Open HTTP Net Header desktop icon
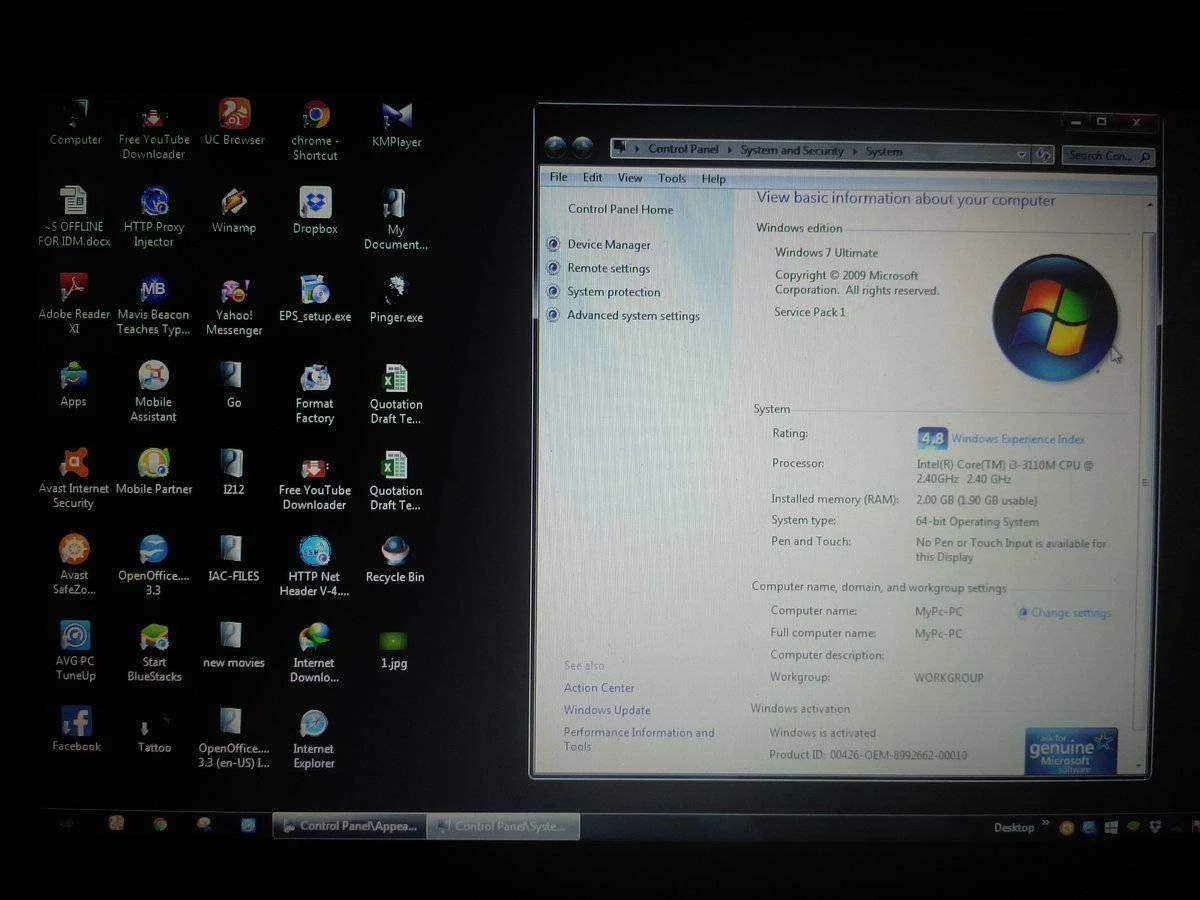Screen dimensions: 1200x900 (x=314, y=566)
